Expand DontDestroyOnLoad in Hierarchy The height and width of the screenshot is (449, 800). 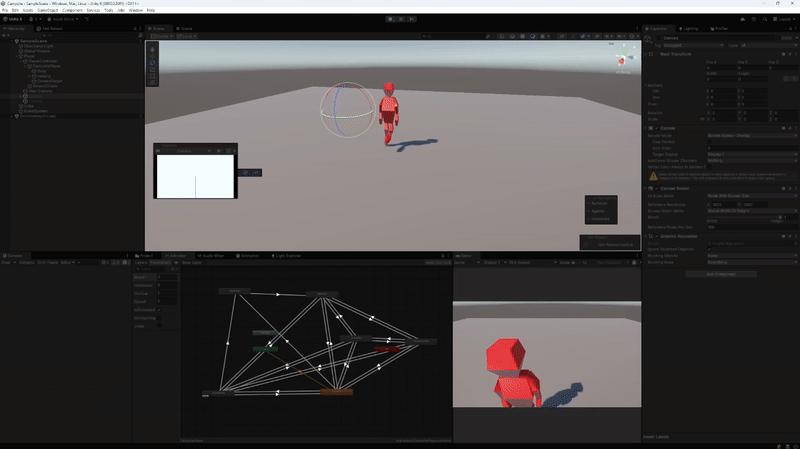coord(12,116)
